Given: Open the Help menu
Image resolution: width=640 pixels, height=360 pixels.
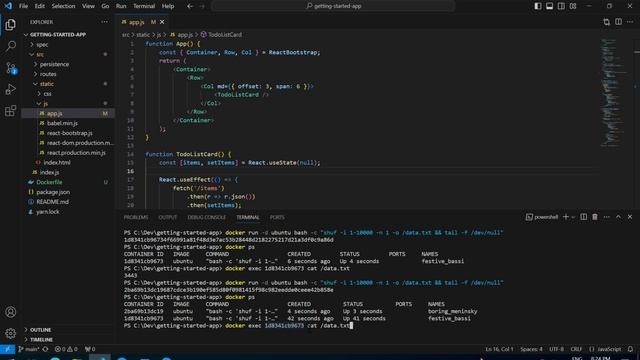Looking at the screenshot, I should pos(168,6).
